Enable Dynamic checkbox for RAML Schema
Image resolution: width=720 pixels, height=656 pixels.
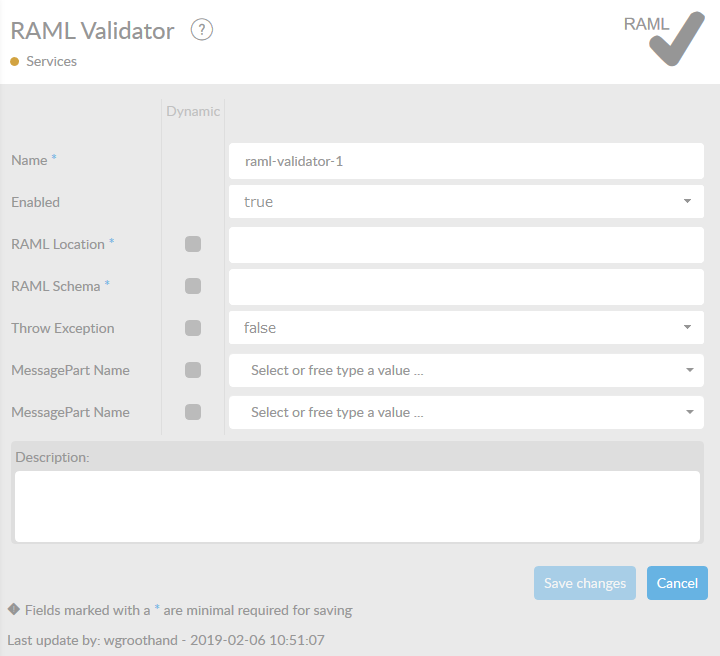click(x=193, y=286)
